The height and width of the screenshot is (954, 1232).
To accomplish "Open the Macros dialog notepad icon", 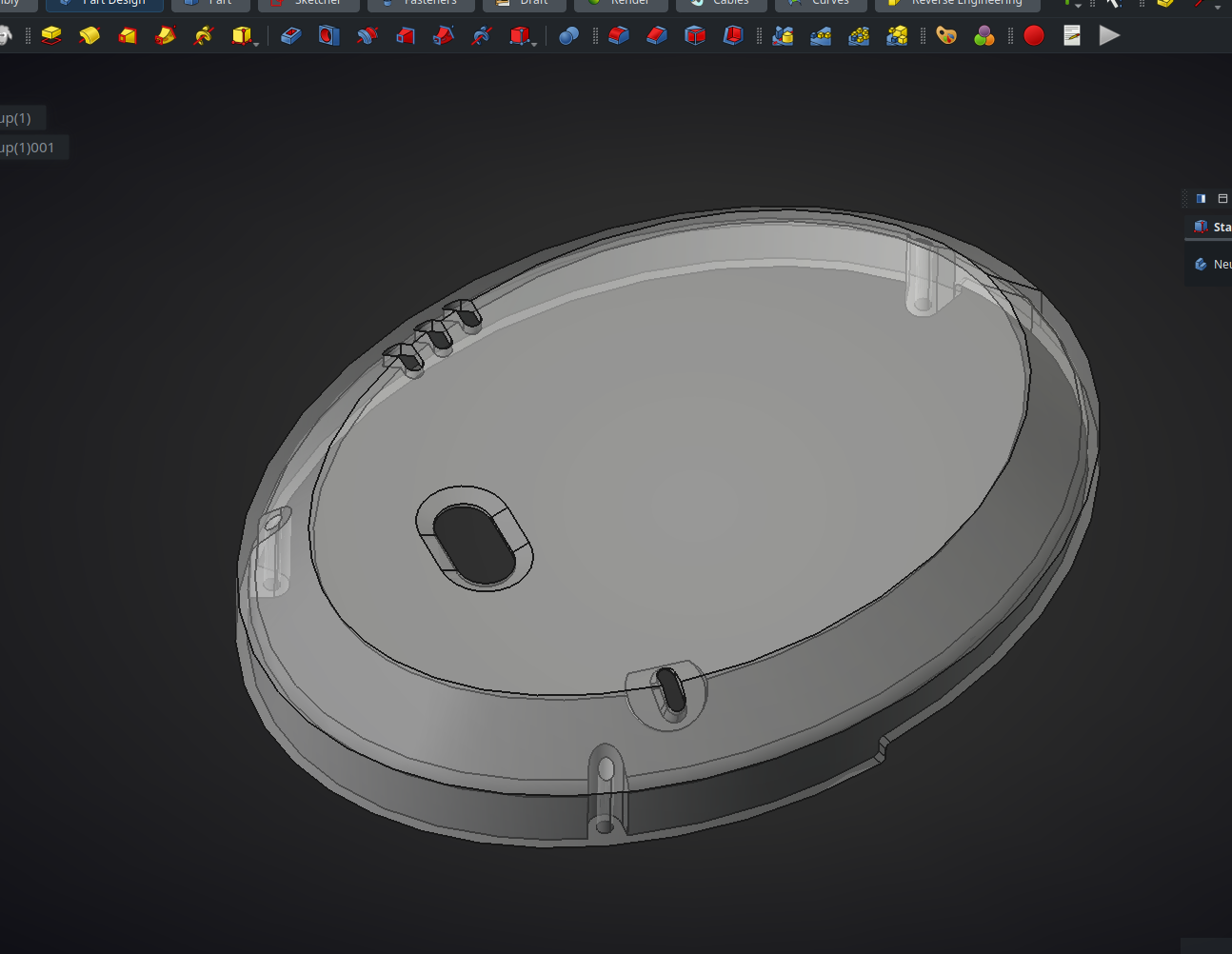I will (1072, 36).
